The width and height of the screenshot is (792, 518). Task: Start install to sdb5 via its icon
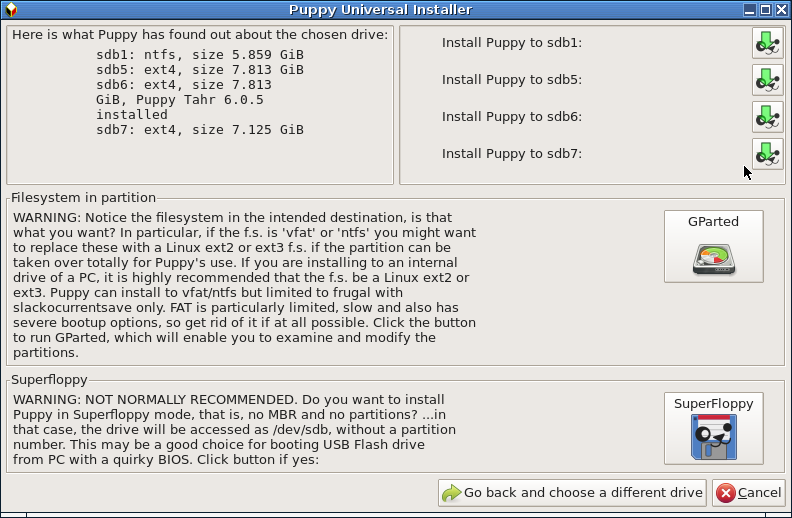click(767, 80)
